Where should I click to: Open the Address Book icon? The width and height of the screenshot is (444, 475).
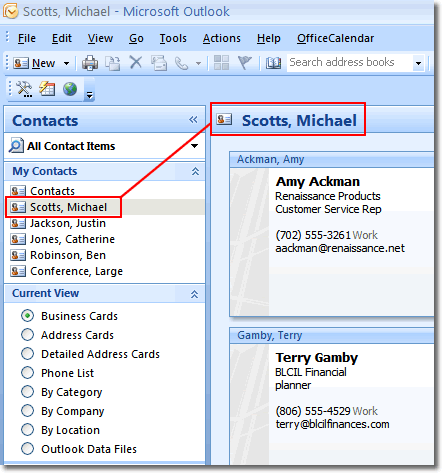273,63
